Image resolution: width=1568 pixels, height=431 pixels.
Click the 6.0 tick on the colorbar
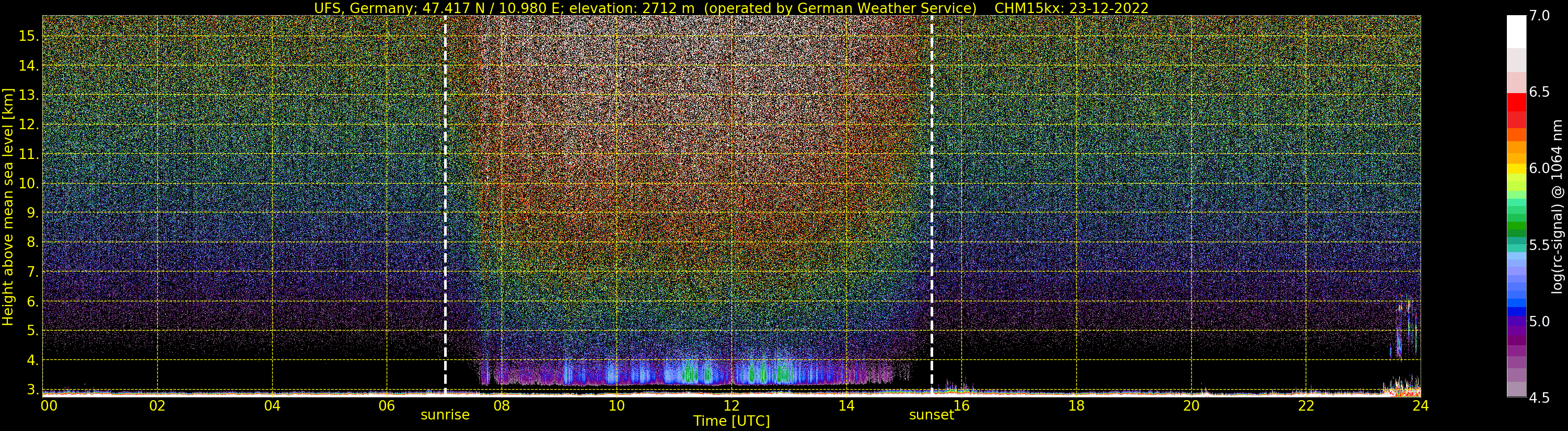[1539, 169]
